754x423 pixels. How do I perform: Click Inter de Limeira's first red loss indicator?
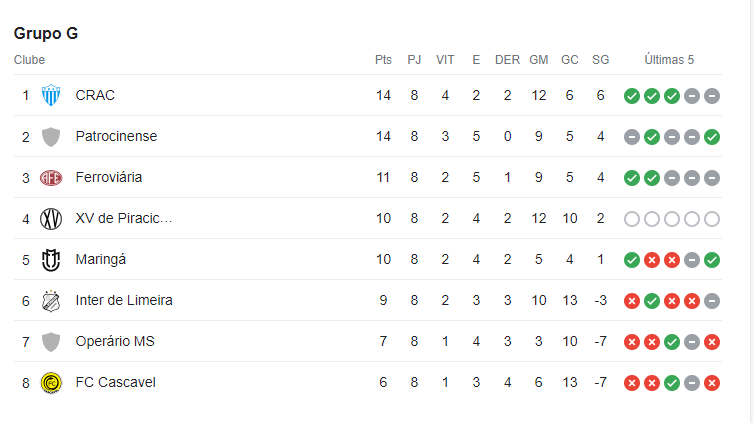pos(632,301)
